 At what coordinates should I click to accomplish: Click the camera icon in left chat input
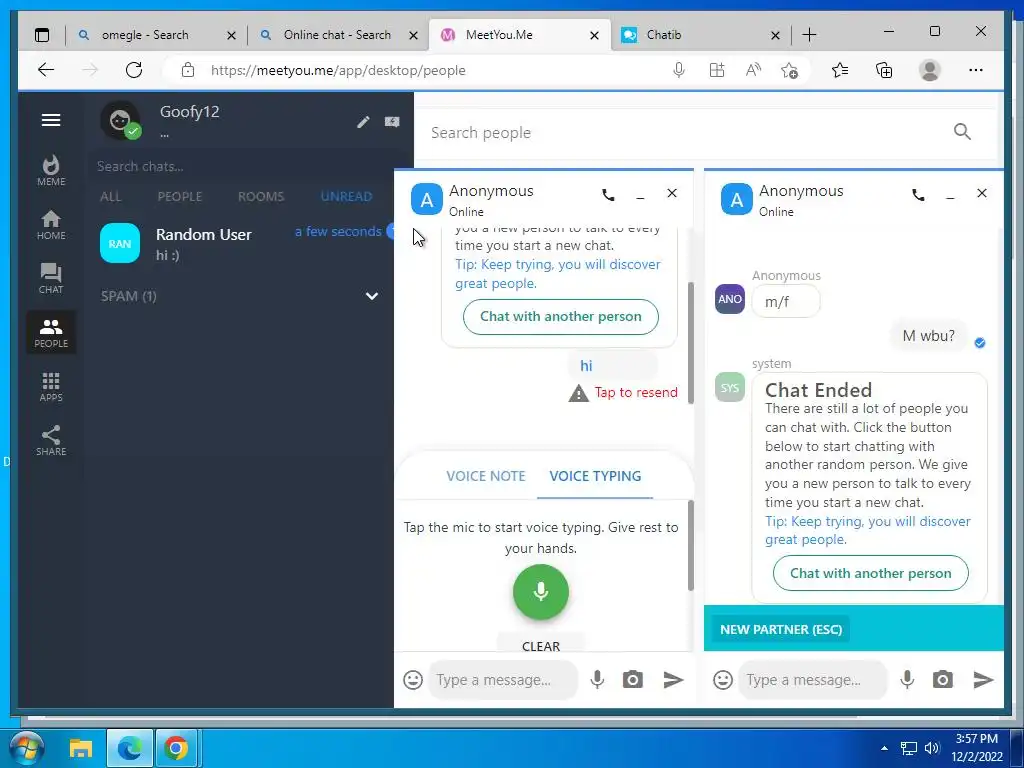click(632, 680)
